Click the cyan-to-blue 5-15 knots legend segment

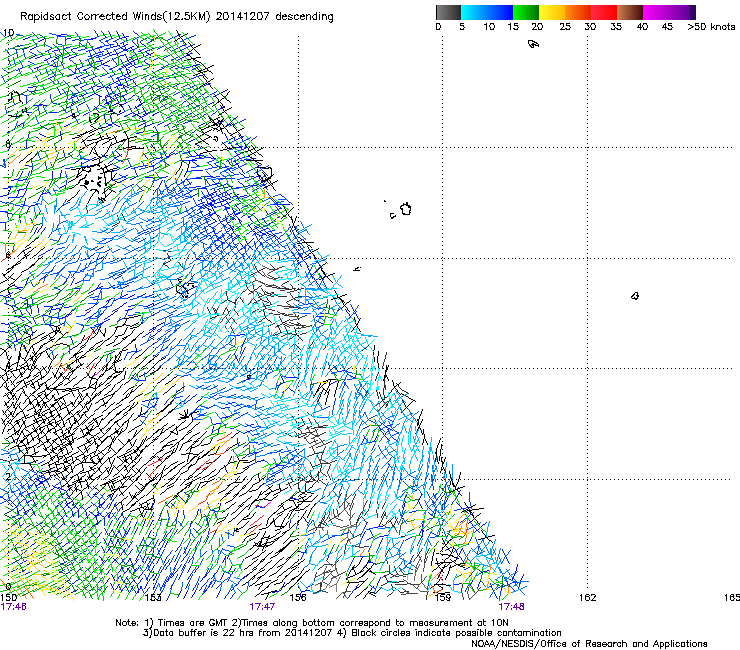[x=487, y=12]
